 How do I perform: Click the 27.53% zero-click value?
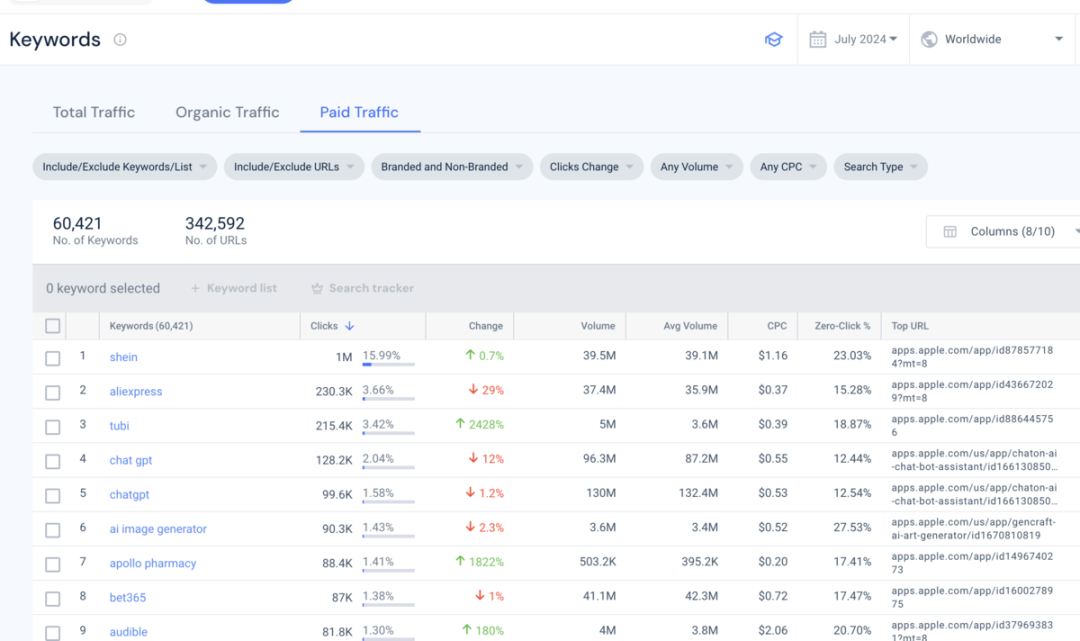pos(852,527)
